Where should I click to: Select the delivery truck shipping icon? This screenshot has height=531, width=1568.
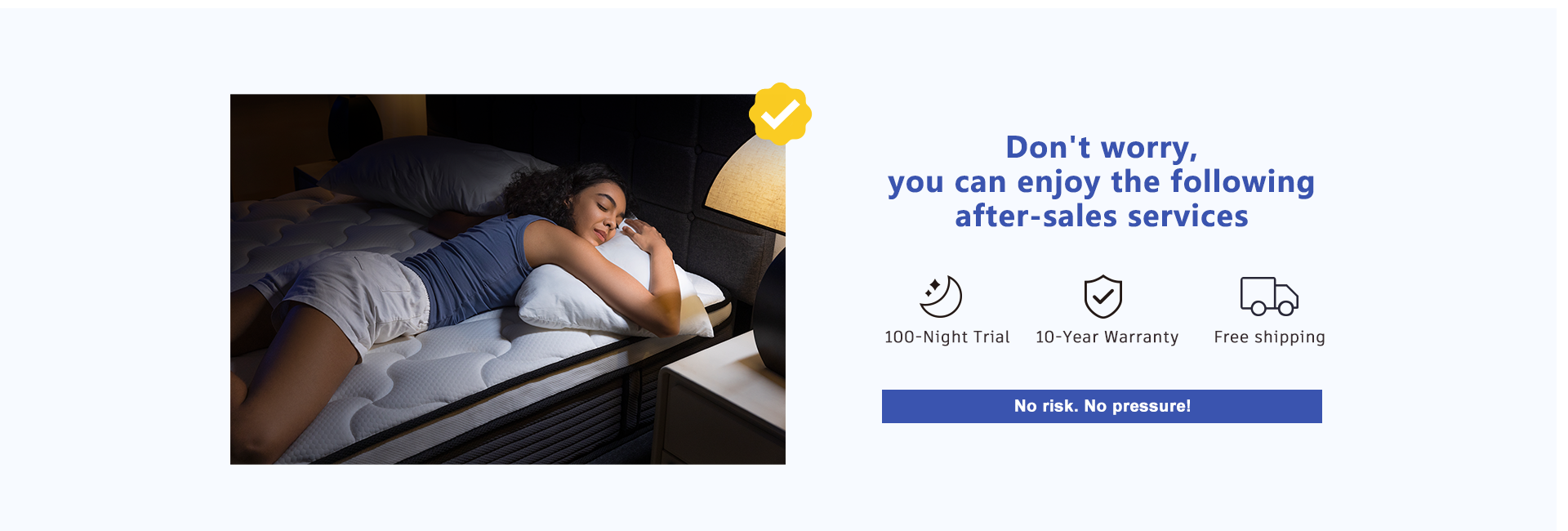(1269, 296)
